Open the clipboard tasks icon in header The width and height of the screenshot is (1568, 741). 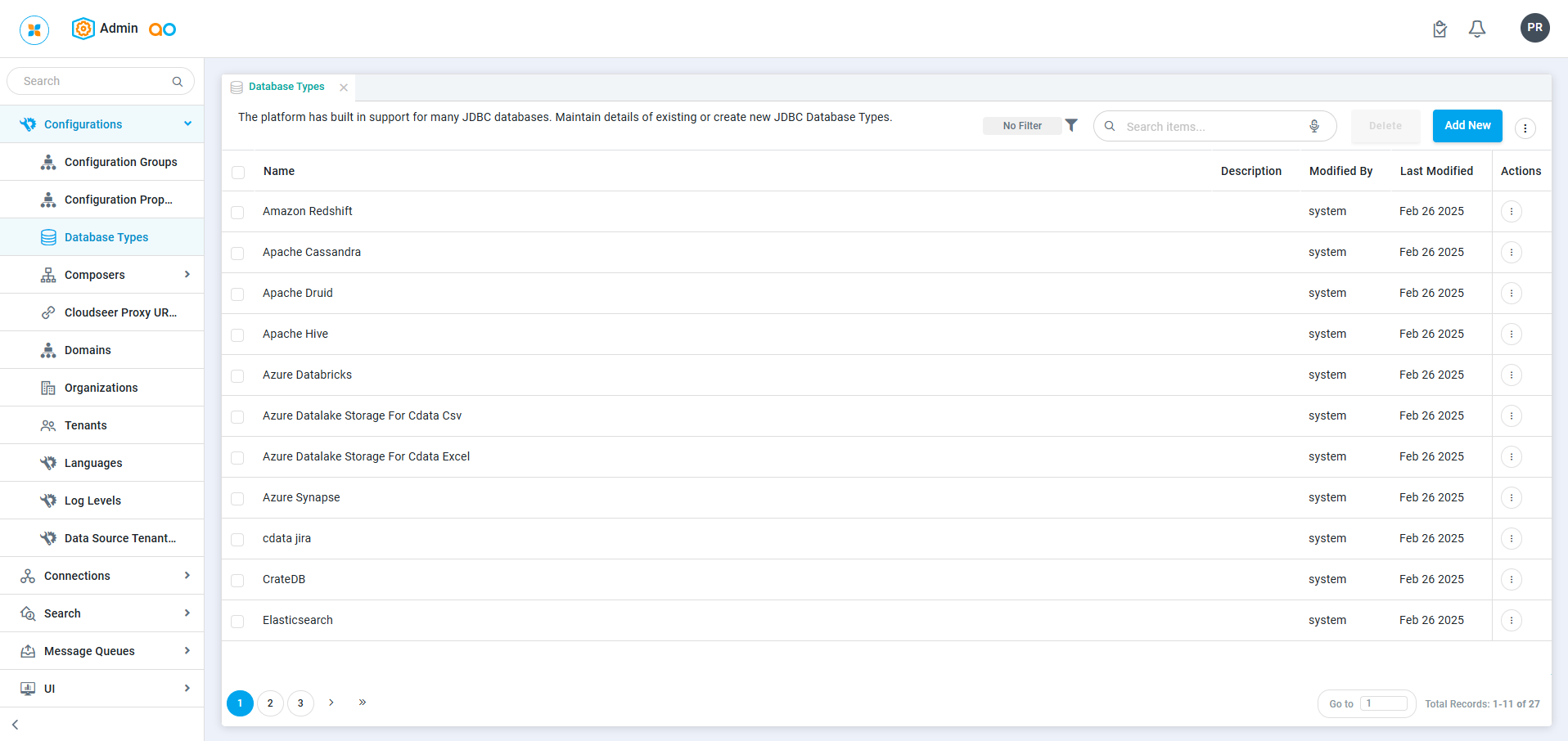pos(1440,29)
